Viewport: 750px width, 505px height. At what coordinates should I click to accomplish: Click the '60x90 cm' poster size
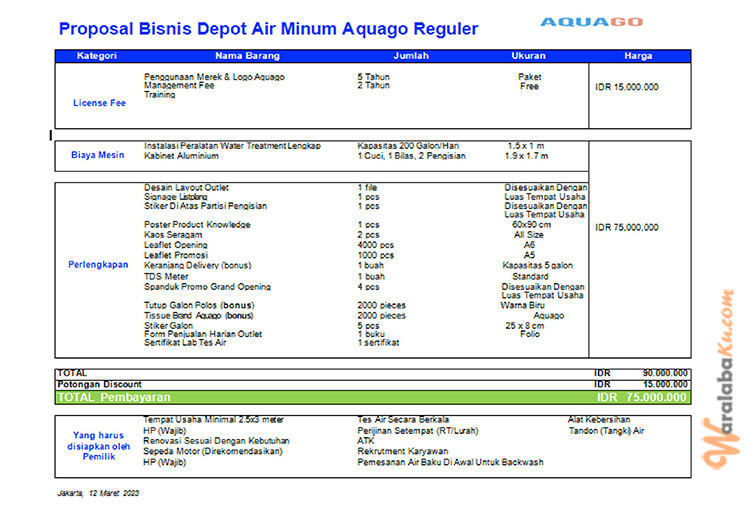531,225
